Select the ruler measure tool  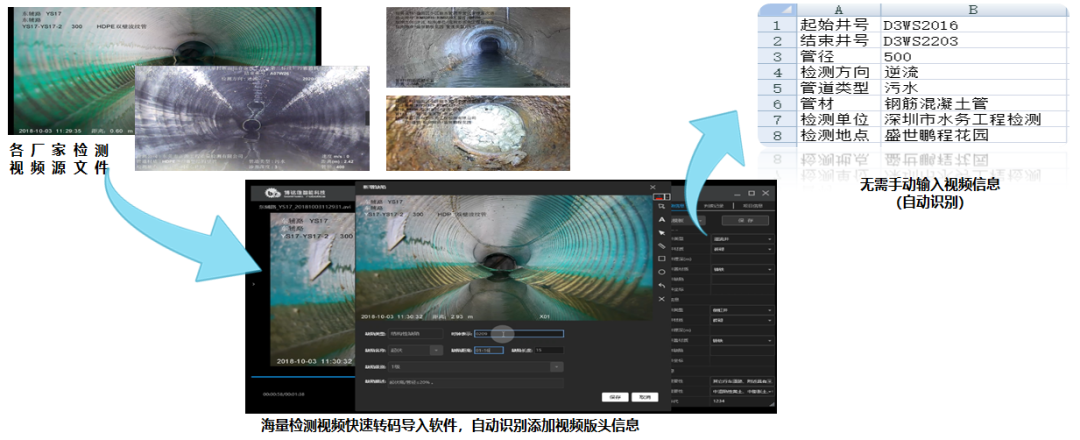(x=662, y=246)
